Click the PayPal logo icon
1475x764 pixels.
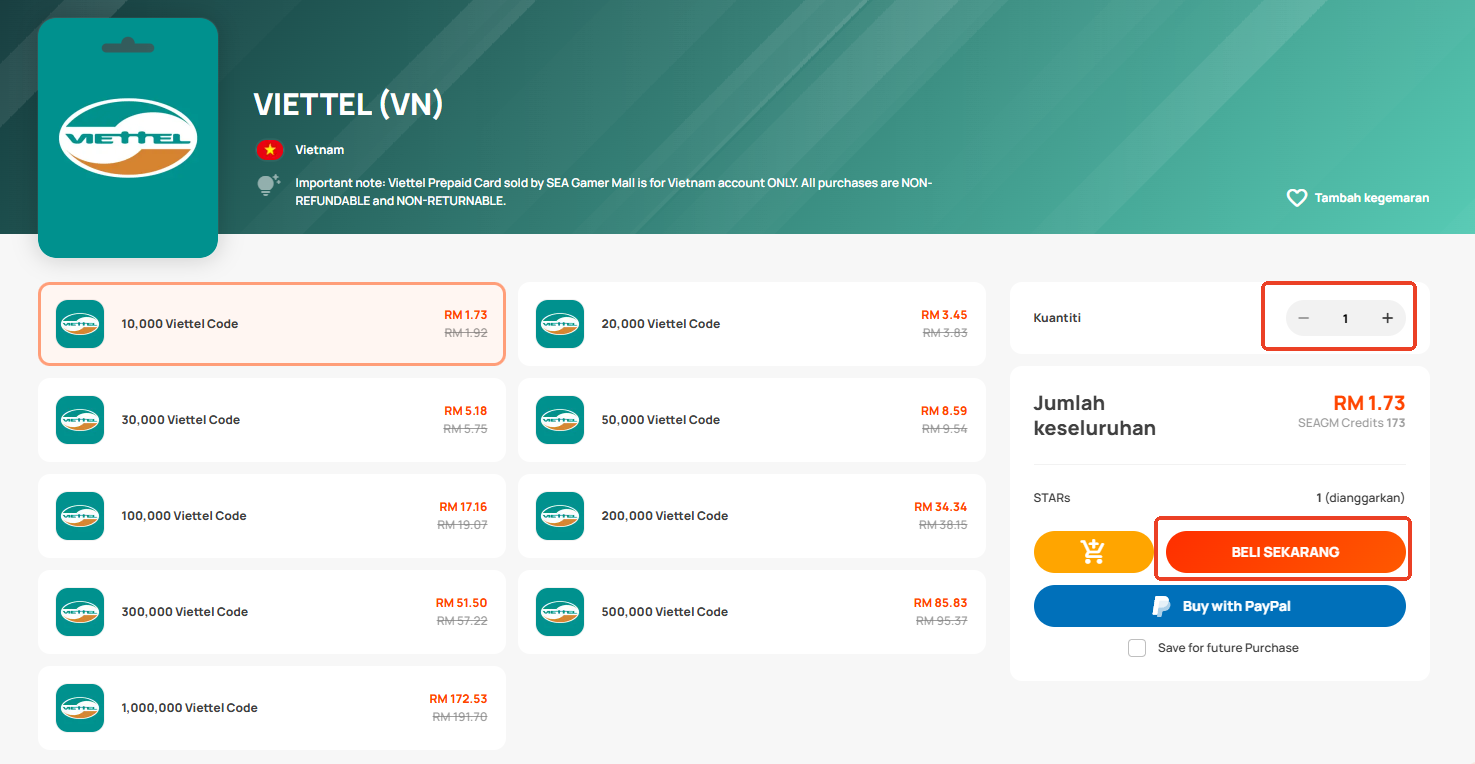pyautogui.click(x=1161, y=606)
